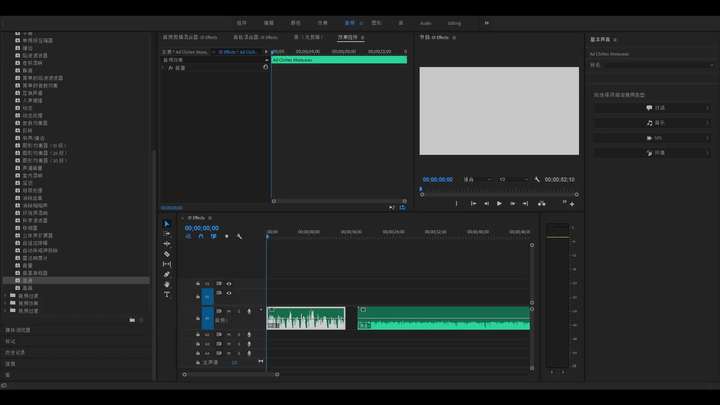Click the Play button in Program monitor
Screen dimensions: 720x405
click(499, 203)
